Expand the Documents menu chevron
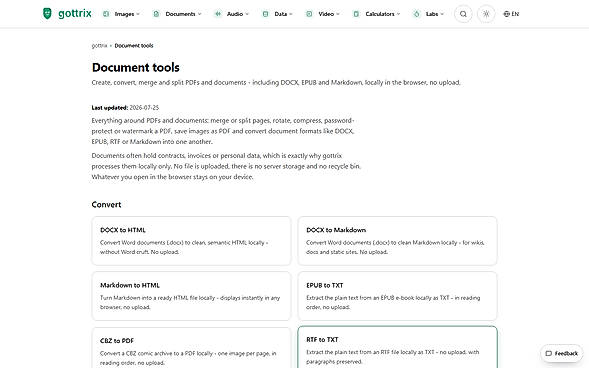The width and height of the screenshot is (589, 368). click(x=199, y=14)
